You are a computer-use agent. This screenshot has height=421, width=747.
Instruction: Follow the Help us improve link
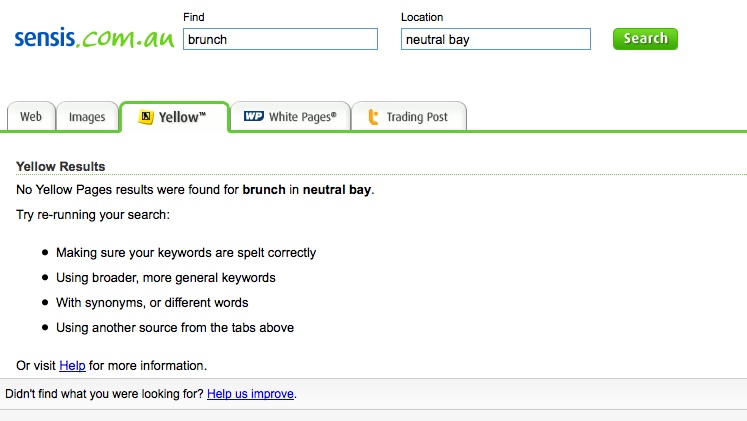click(250, 394)
